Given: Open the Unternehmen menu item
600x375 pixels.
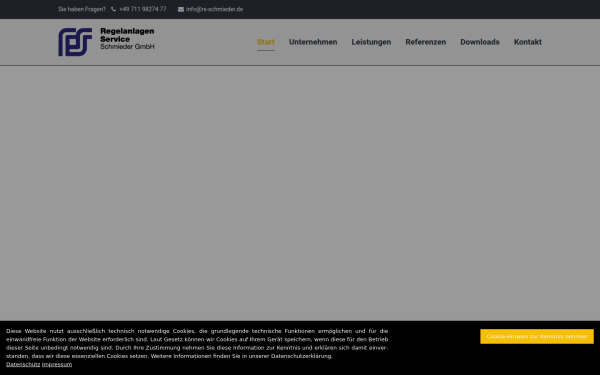Looking at the screenshot, I should coord(313,42).
